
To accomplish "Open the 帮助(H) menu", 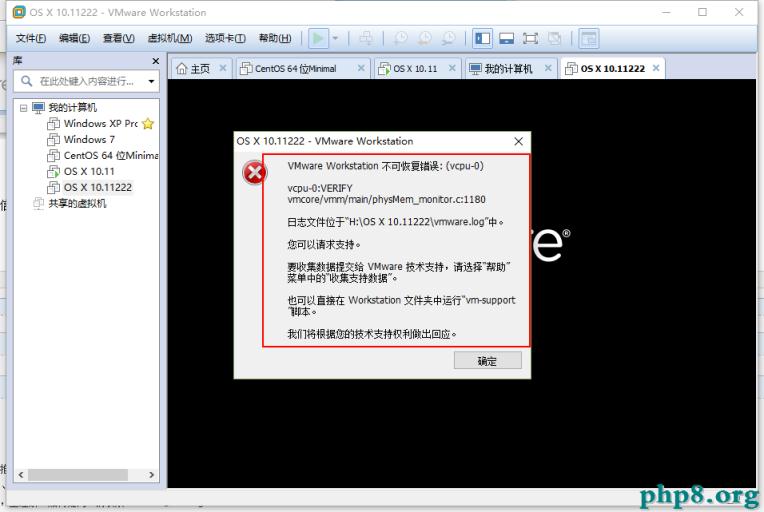I will (x=275, y=38).
